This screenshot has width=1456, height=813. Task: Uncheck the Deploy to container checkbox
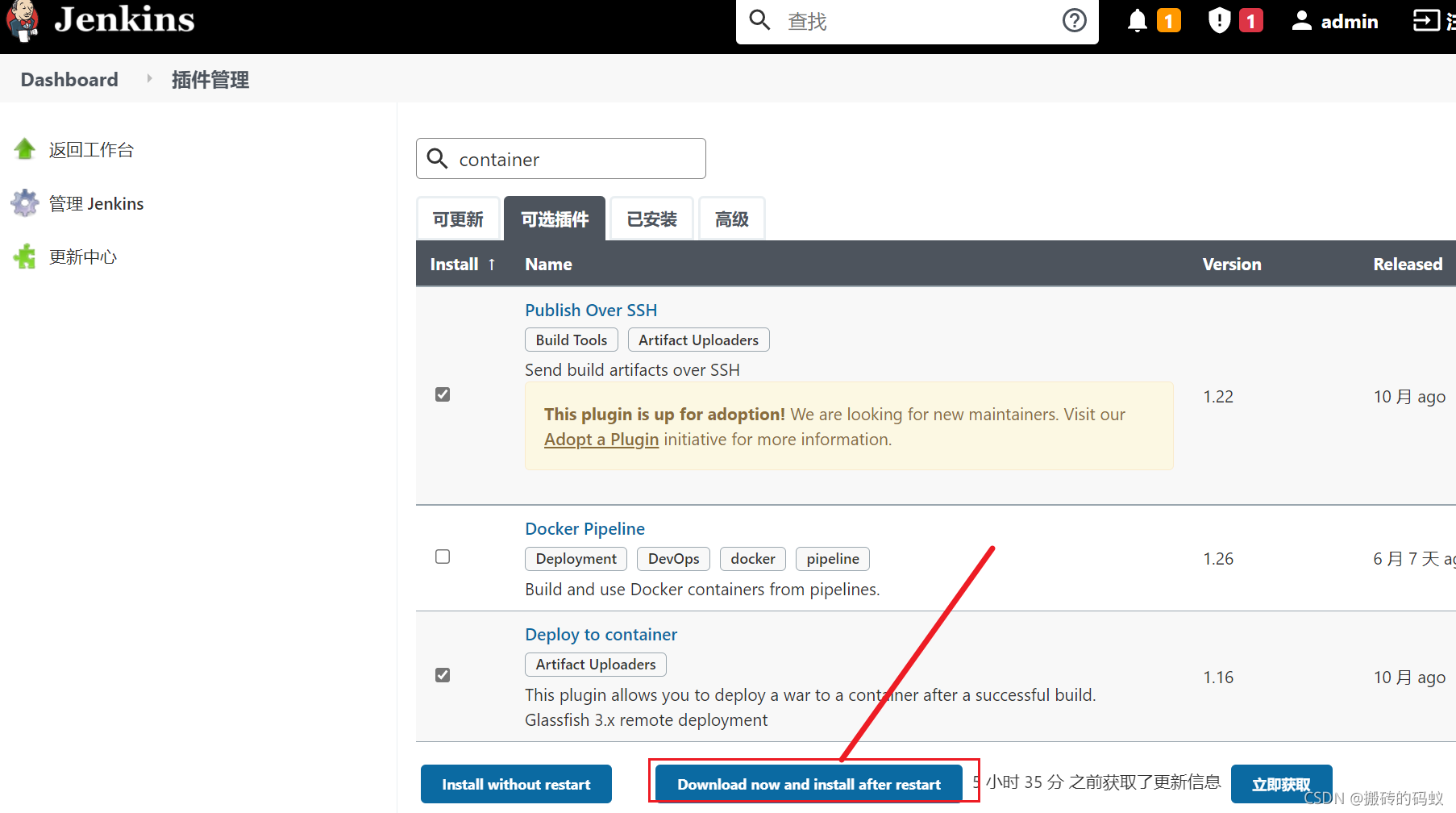[x=443, y=675]
